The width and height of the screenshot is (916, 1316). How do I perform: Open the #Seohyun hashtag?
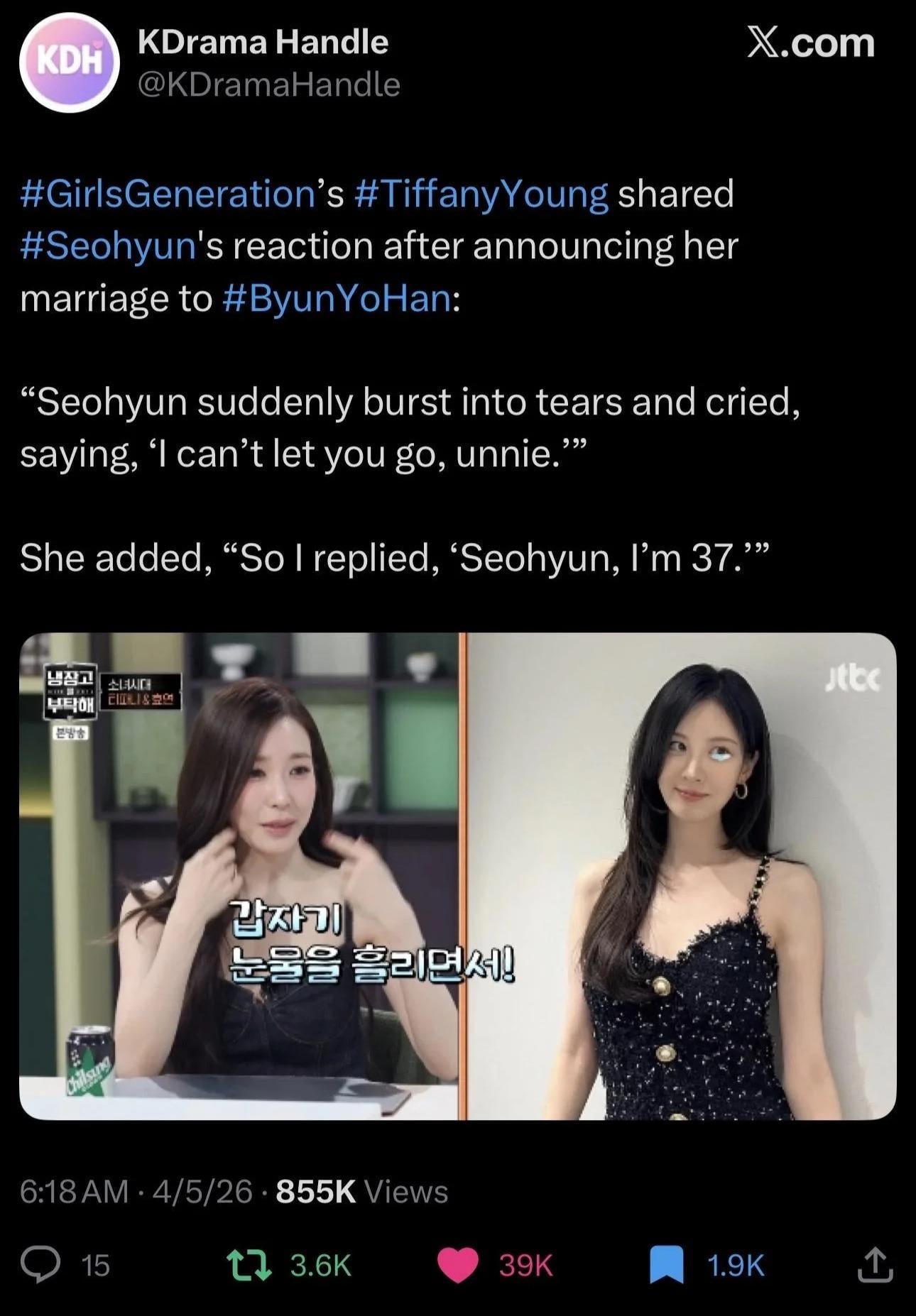click(108, 246)
